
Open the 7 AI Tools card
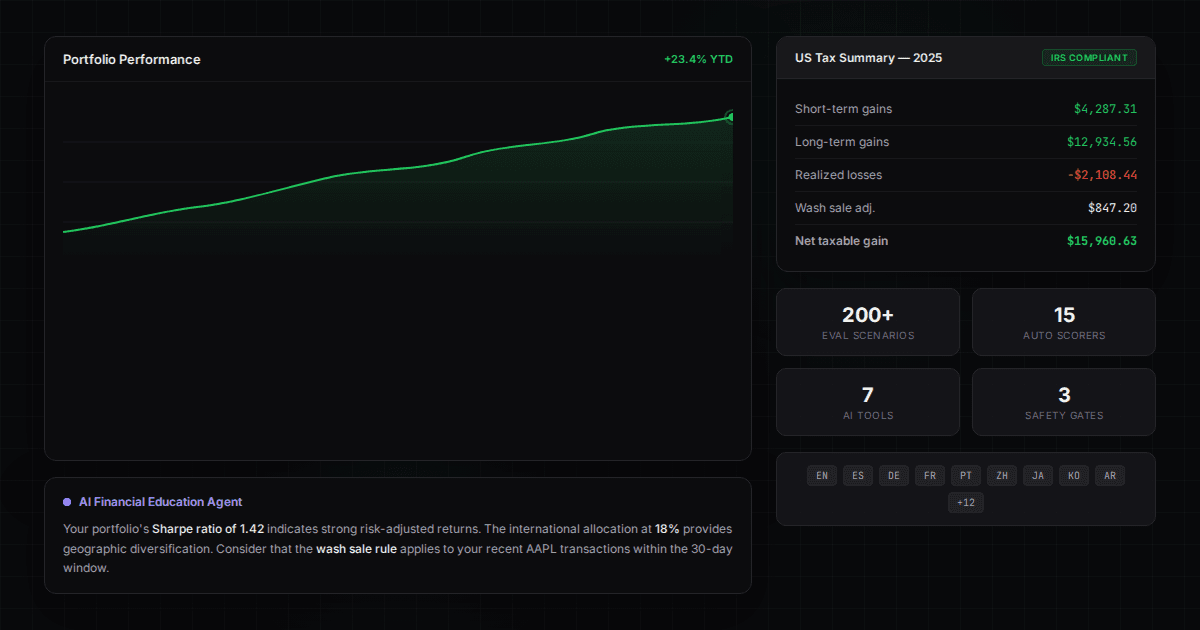coord(867,402)
